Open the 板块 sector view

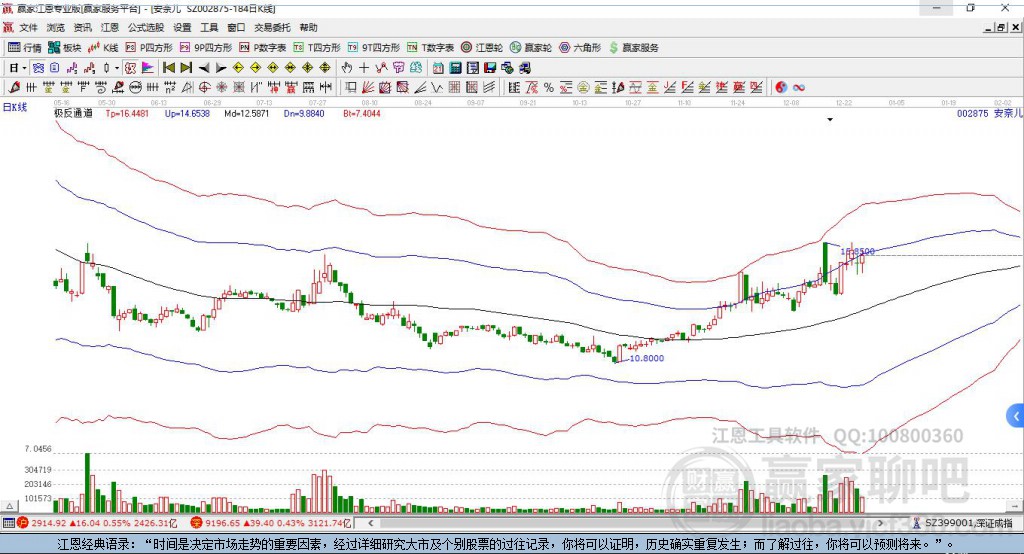click(64, 48)
